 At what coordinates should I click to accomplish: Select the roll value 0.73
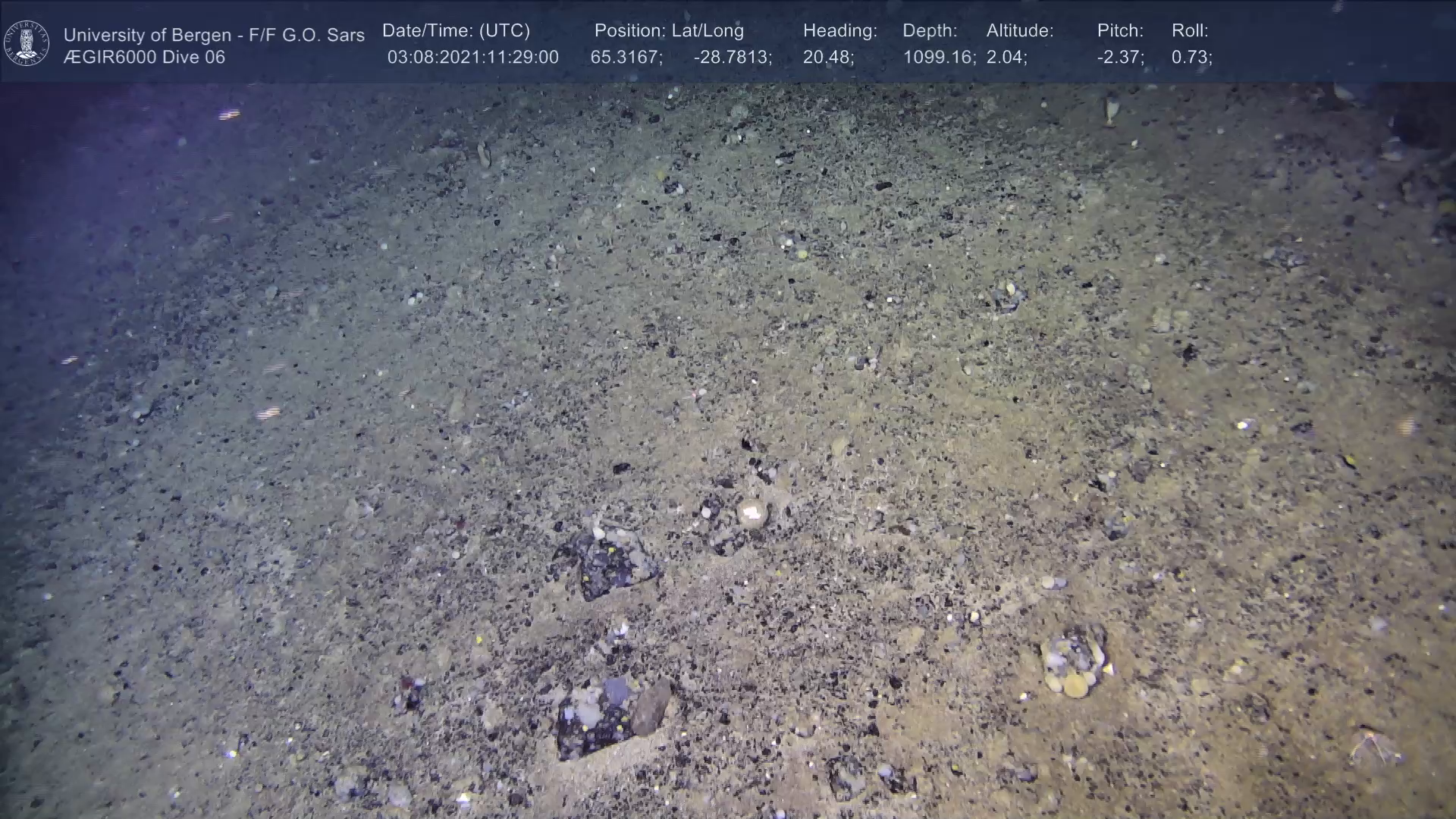pyautogui.click(x=1191, y=58)
